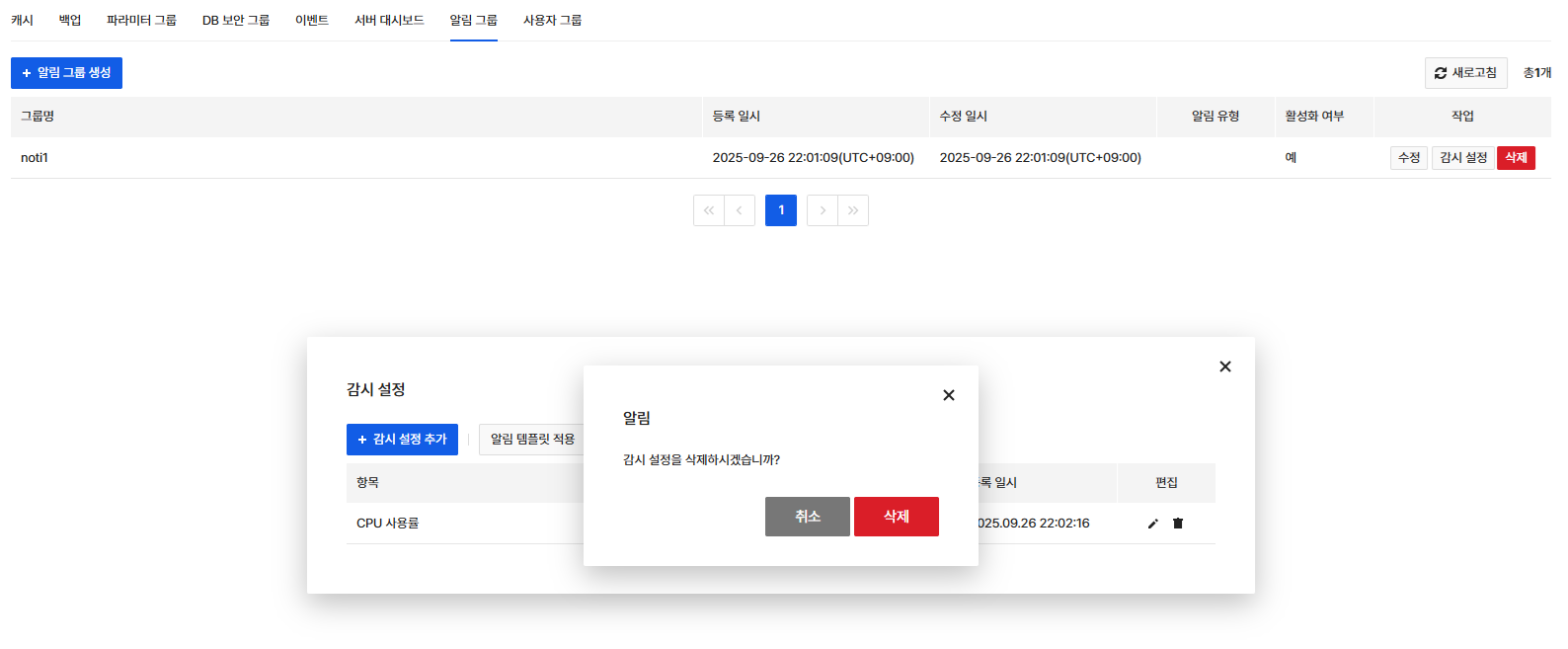Select page number 1 in pagination
1568x649 pixels.
781,210
